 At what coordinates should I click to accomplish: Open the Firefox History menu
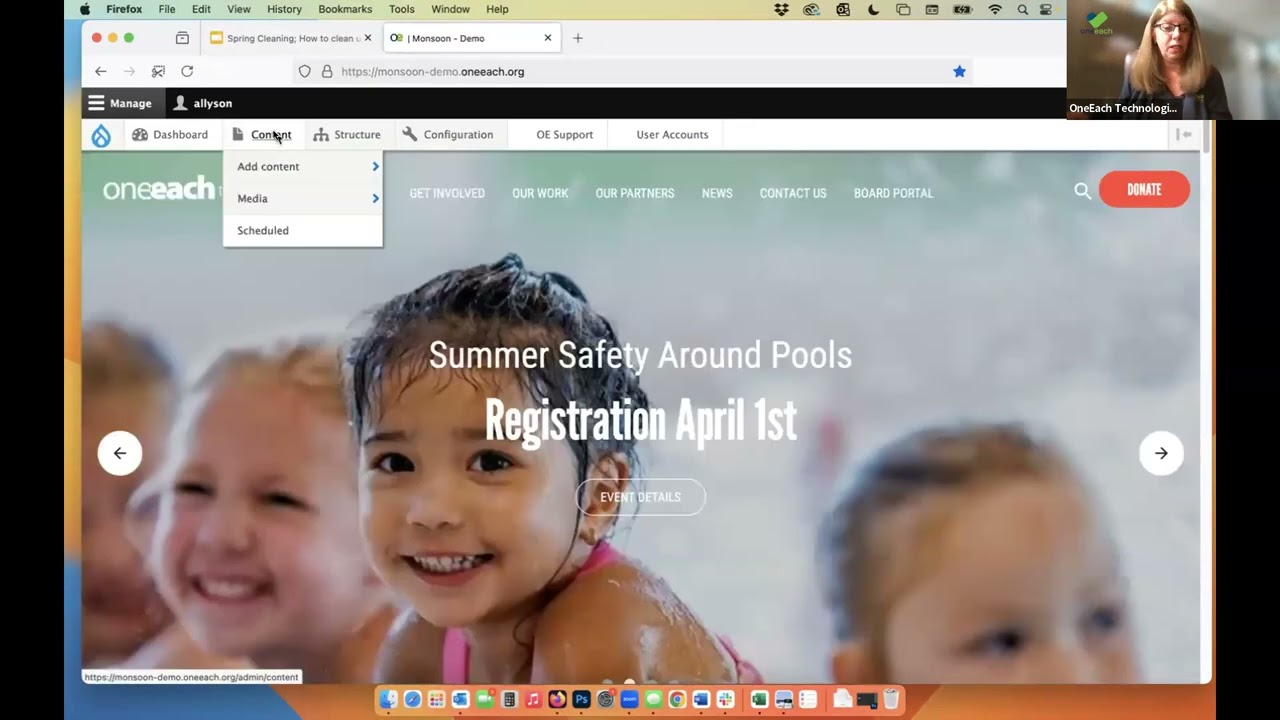[x=284, y=9]
